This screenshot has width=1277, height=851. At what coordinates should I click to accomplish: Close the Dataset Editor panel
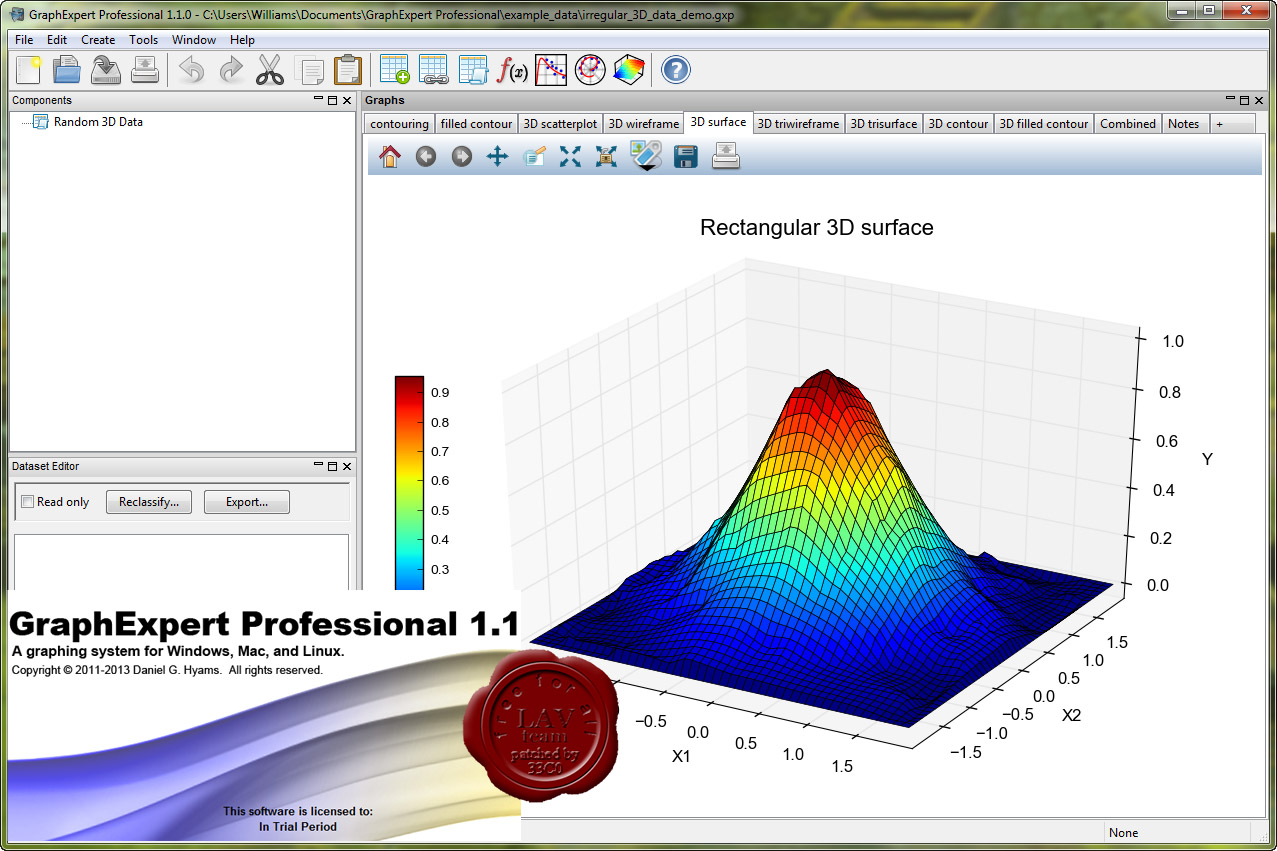click(x=347, y=466)
